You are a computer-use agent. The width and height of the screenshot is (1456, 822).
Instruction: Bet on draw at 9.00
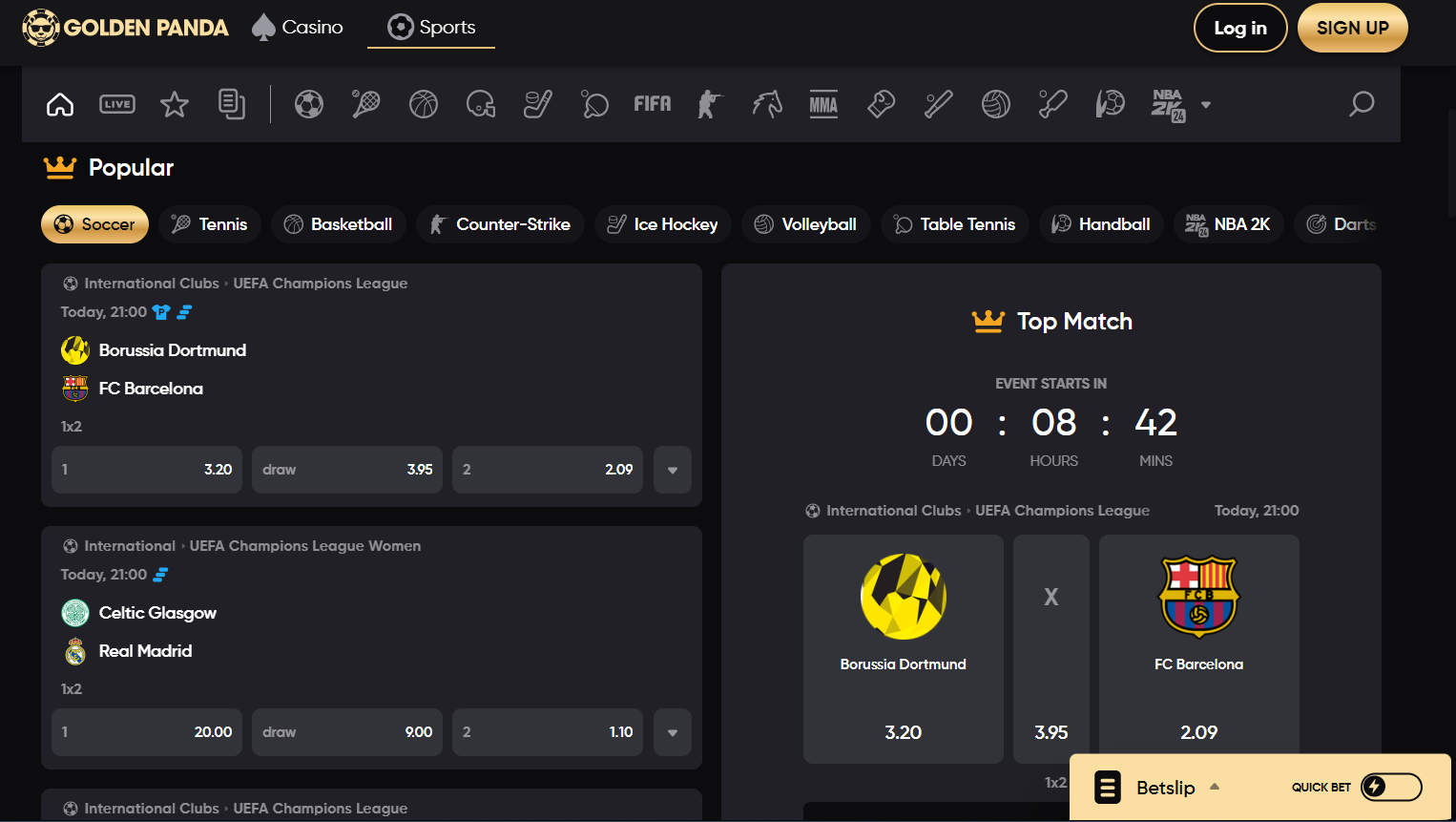pos(347,732)
